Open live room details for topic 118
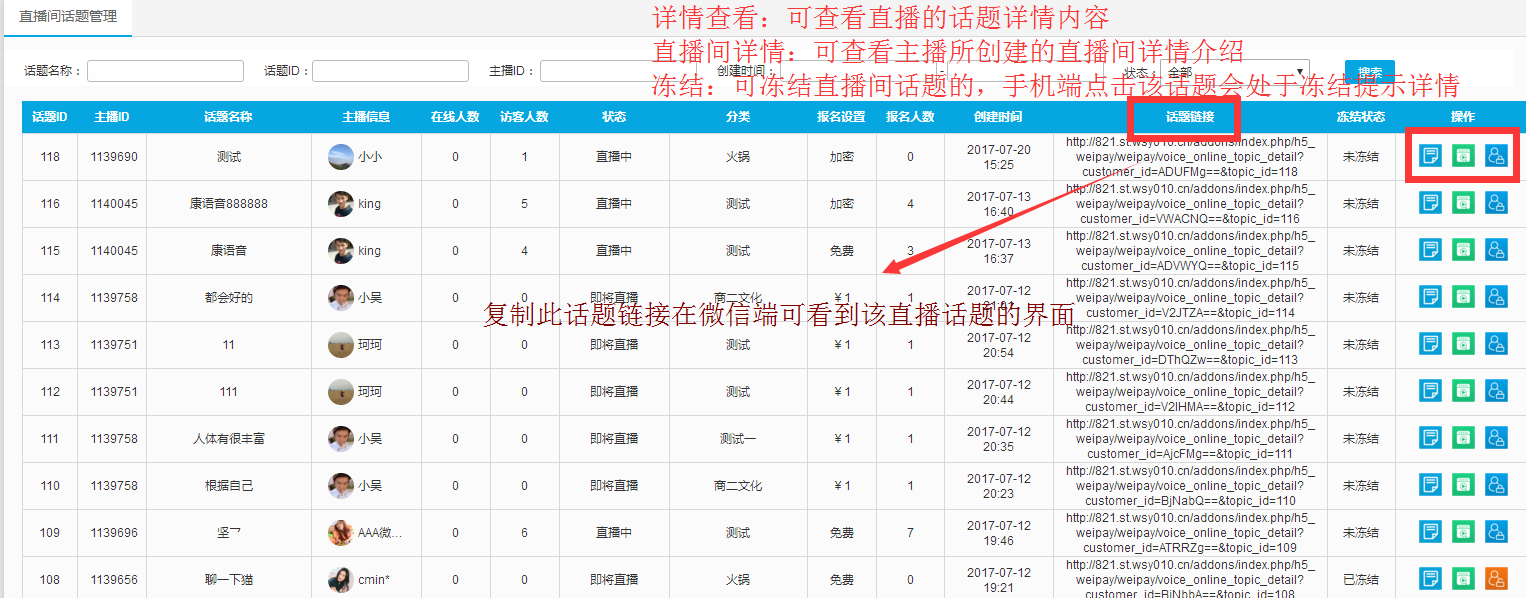 coord(1463,156)
